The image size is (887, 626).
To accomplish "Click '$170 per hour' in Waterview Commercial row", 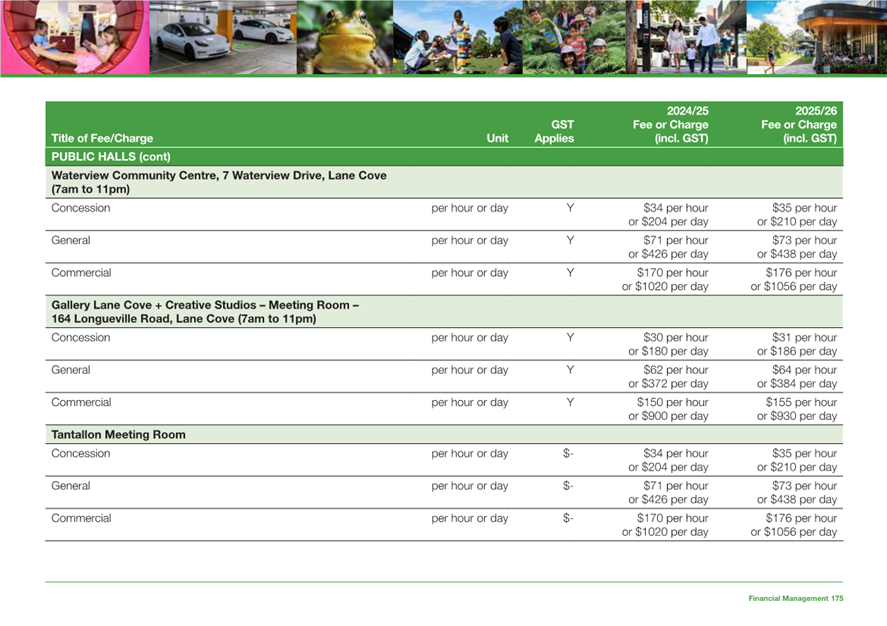I will [673, 272].
